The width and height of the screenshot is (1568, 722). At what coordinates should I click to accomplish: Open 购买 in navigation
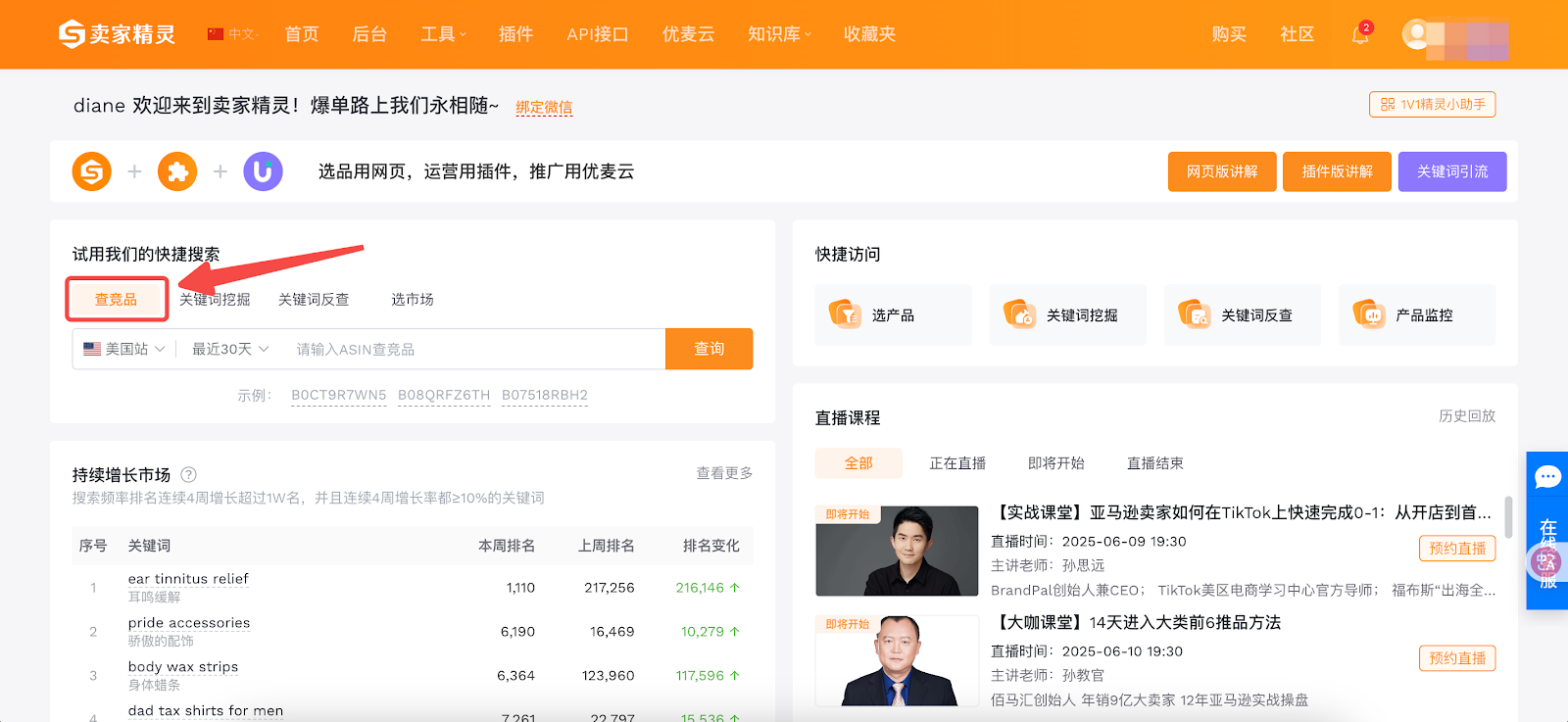[1229, 34]
